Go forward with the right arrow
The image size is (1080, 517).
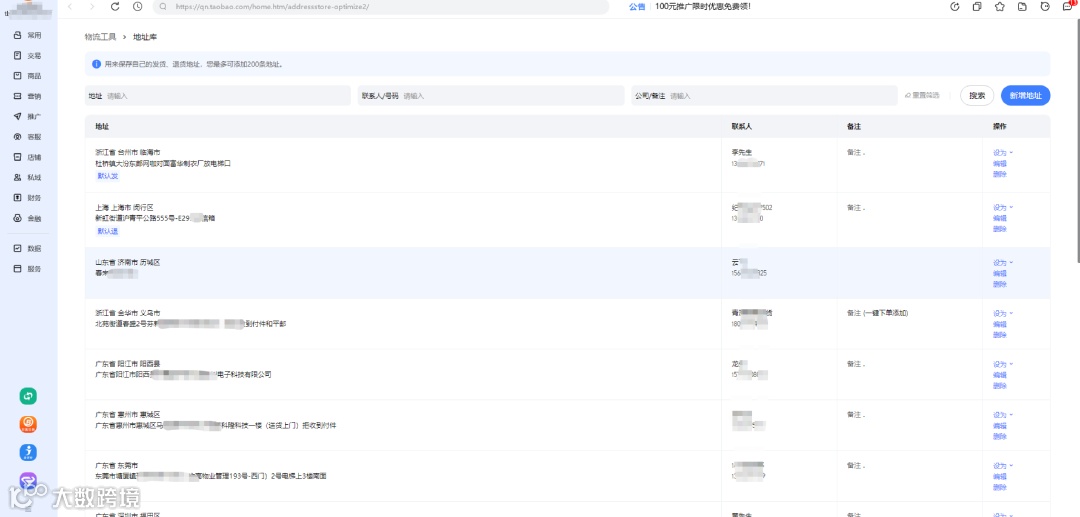point(92,6)
